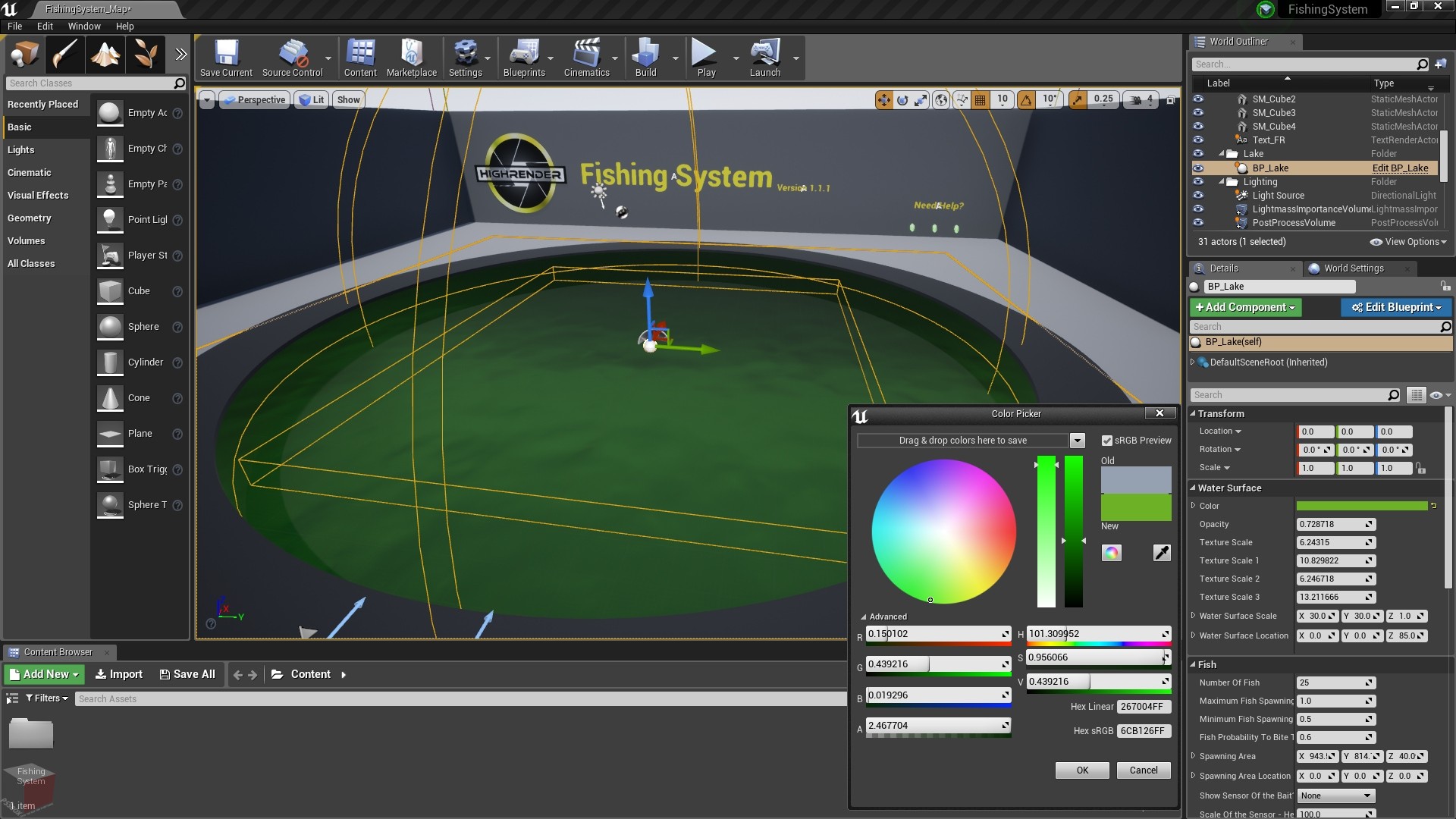The width and height of the screenshot is (1456, 819).
Task: Click the Cone shape placement icon
Action: coord(110,398)
